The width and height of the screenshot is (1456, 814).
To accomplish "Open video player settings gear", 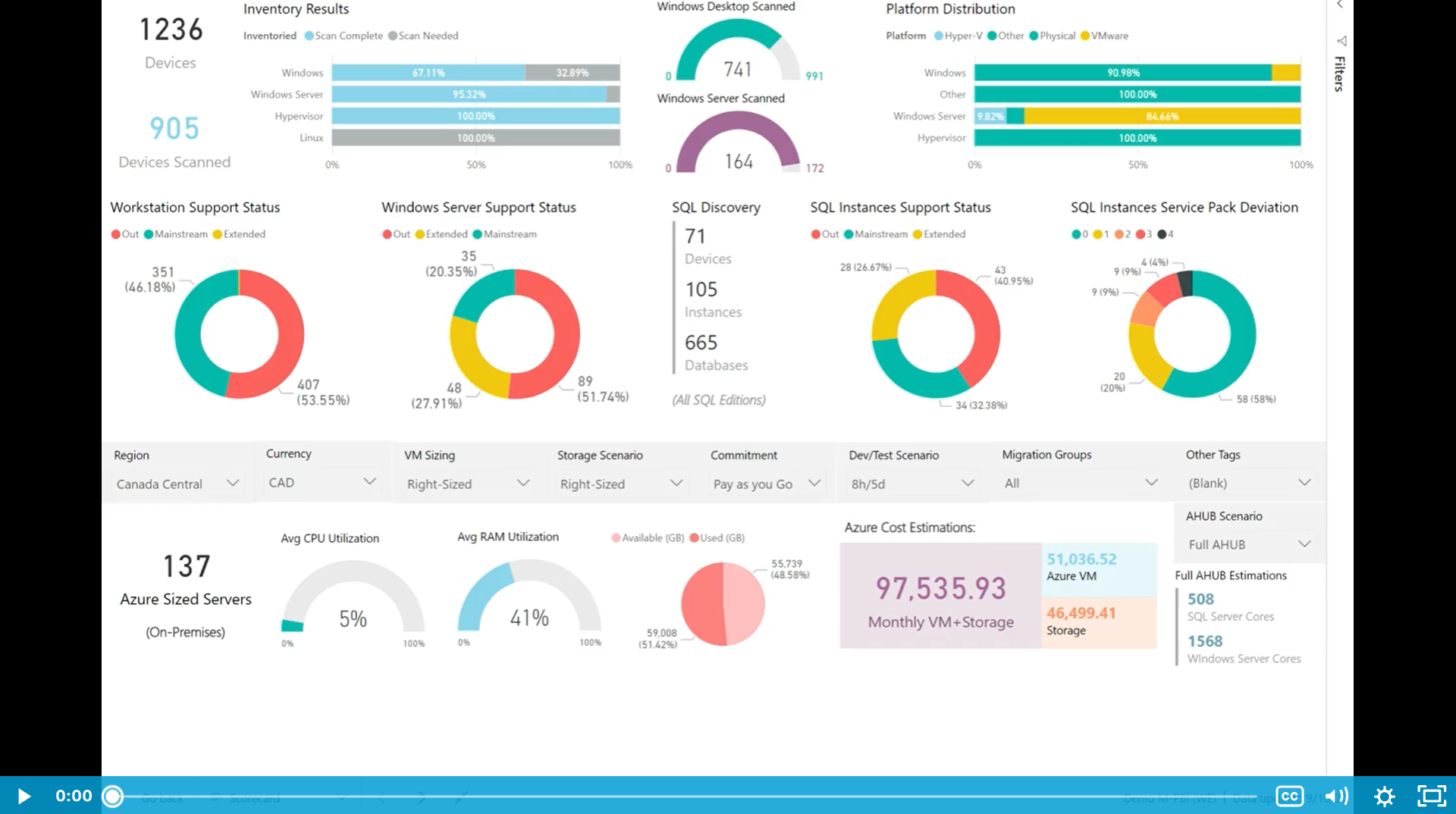I will pos(1384,796).
